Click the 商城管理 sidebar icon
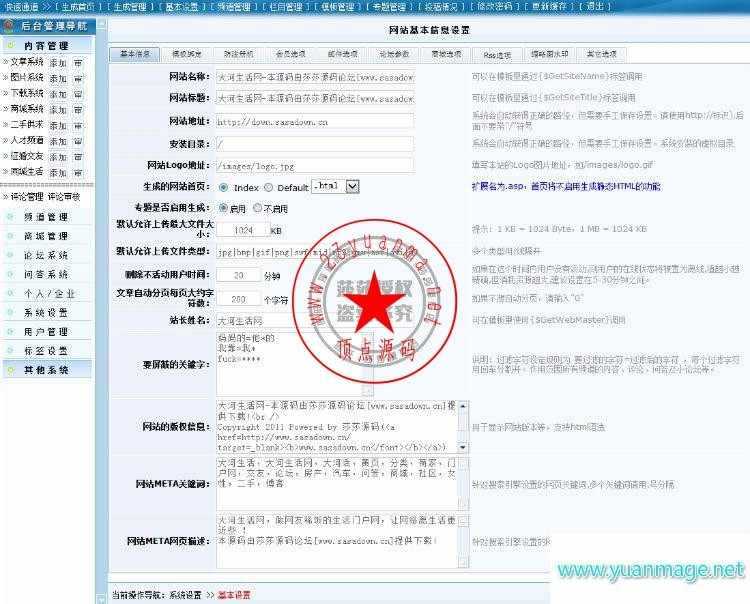750x604 pixels. coord(11,236)
